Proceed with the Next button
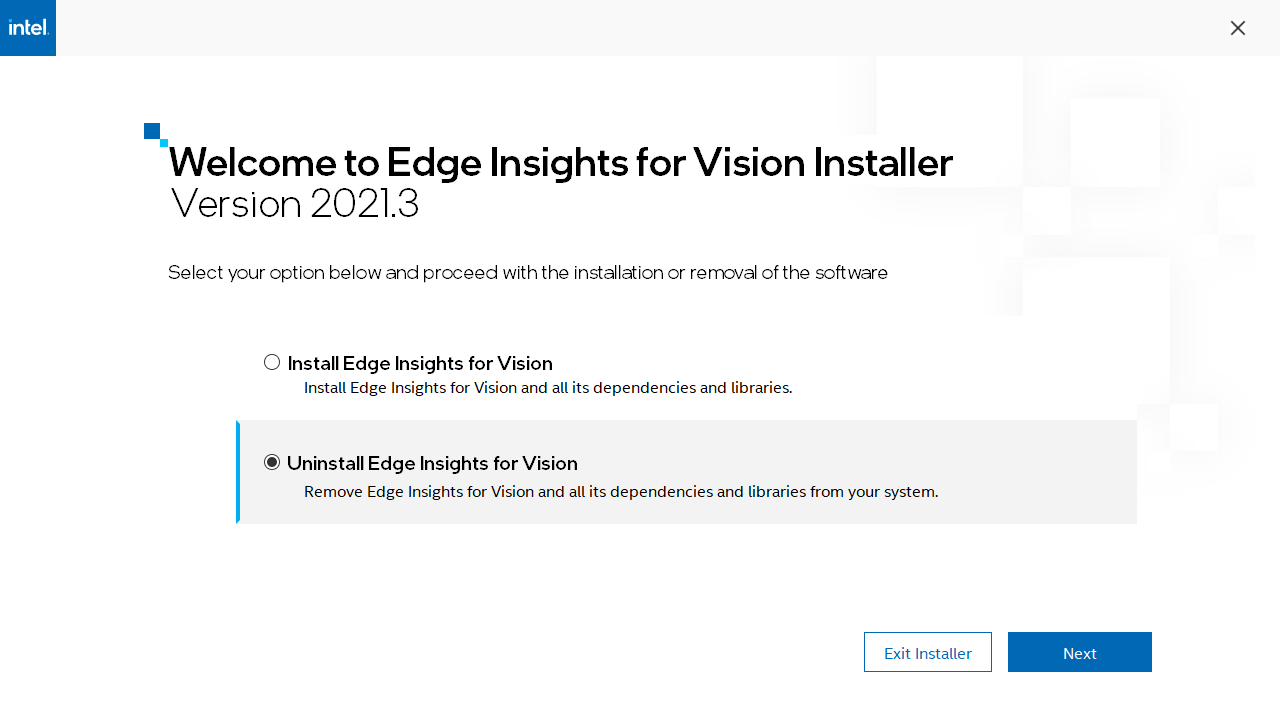This screenshot has width=1280, height=720. click(1079, 652)
